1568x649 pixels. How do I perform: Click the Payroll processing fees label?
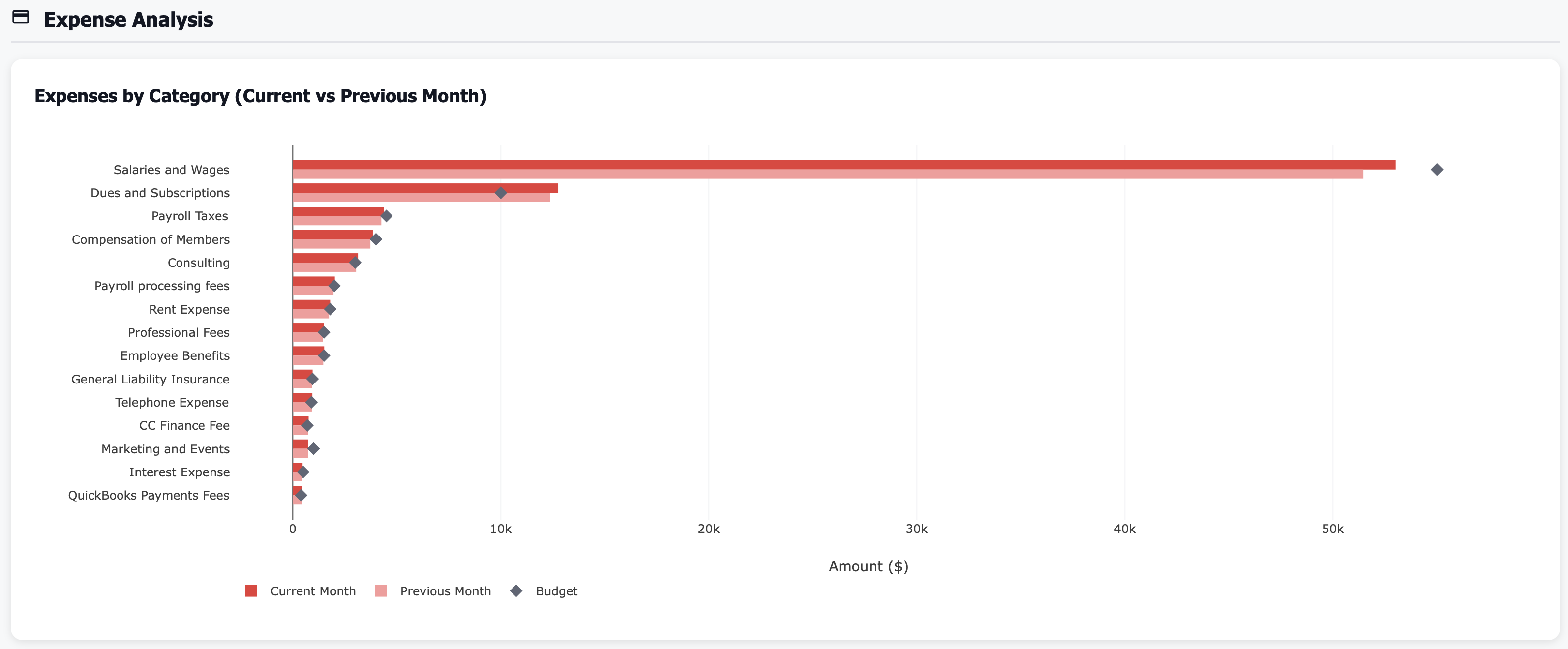coord(162,286)
